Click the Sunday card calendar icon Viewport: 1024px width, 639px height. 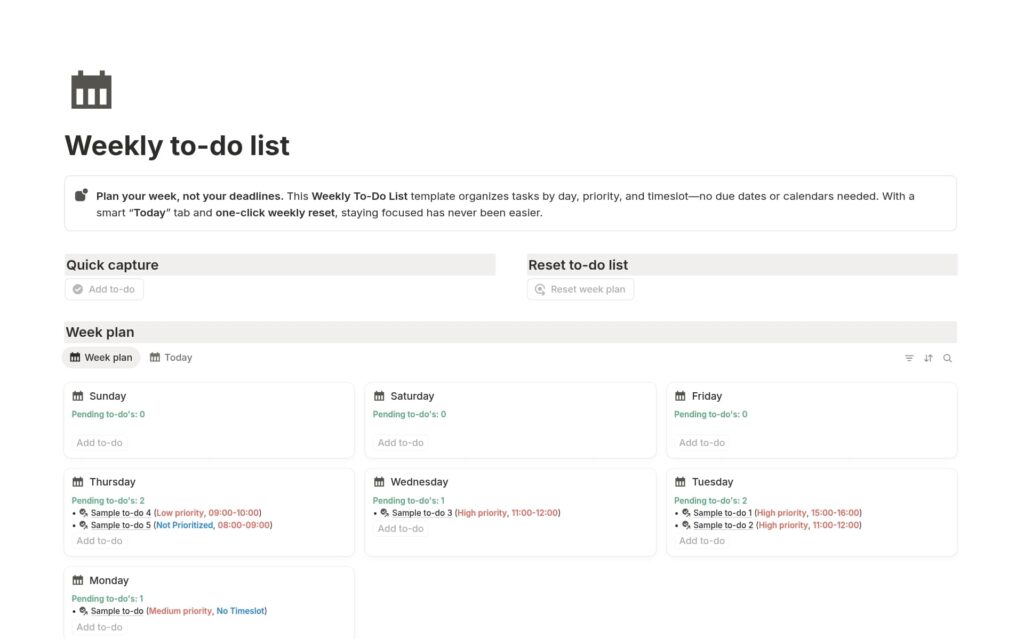point(78,396)
